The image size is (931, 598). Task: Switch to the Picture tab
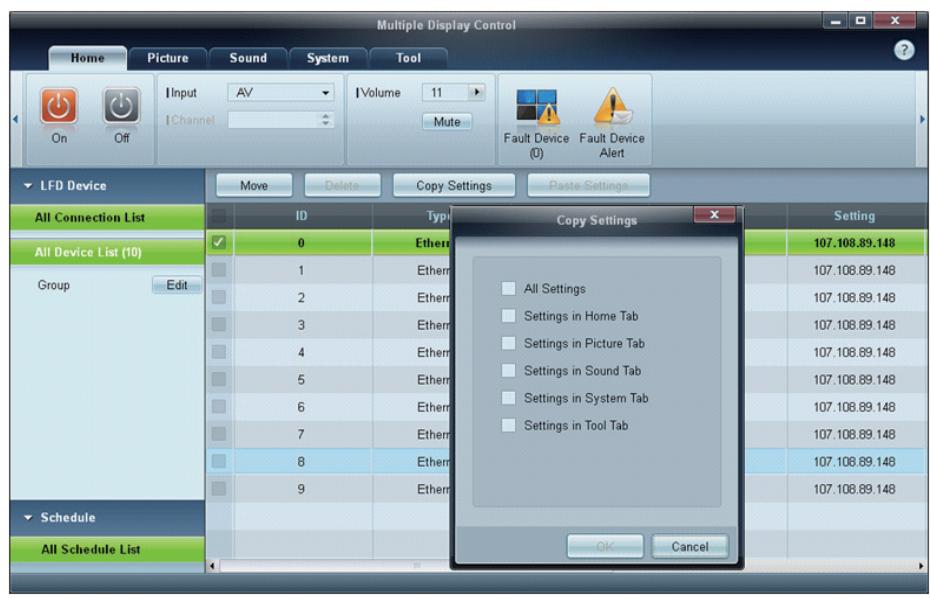click(x=168, y=58)
